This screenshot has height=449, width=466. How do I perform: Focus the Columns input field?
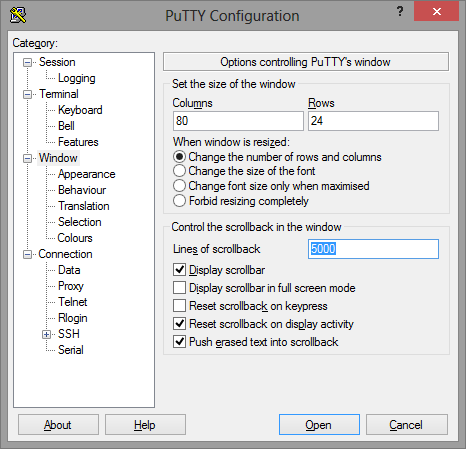(x=238, y=121)
